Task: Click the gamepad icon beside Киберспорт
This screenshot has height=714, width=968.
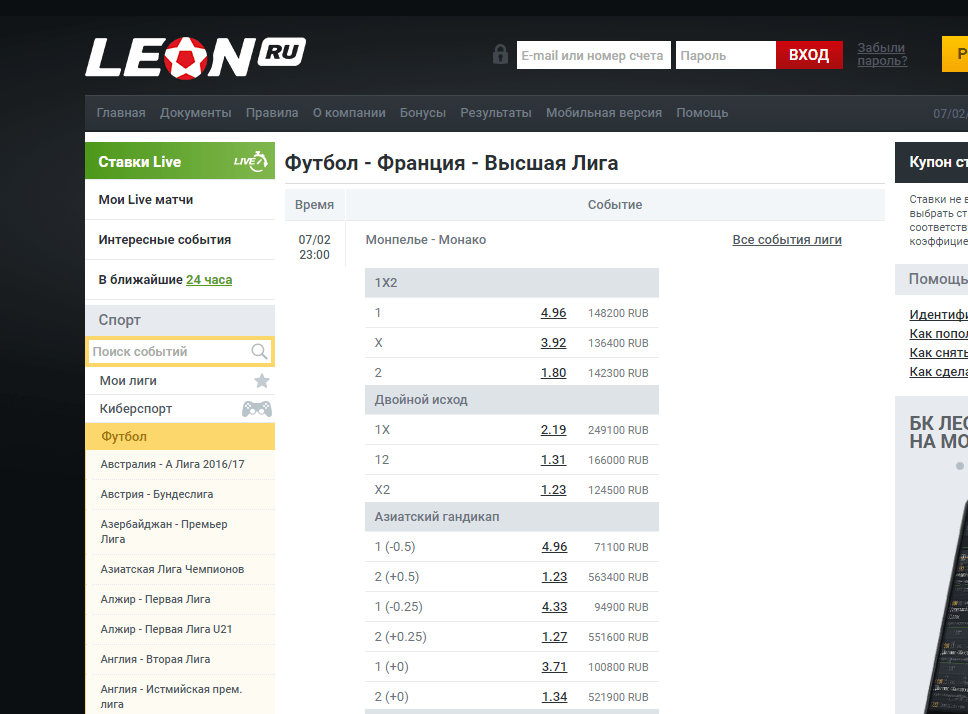Action: pos(257,409)
